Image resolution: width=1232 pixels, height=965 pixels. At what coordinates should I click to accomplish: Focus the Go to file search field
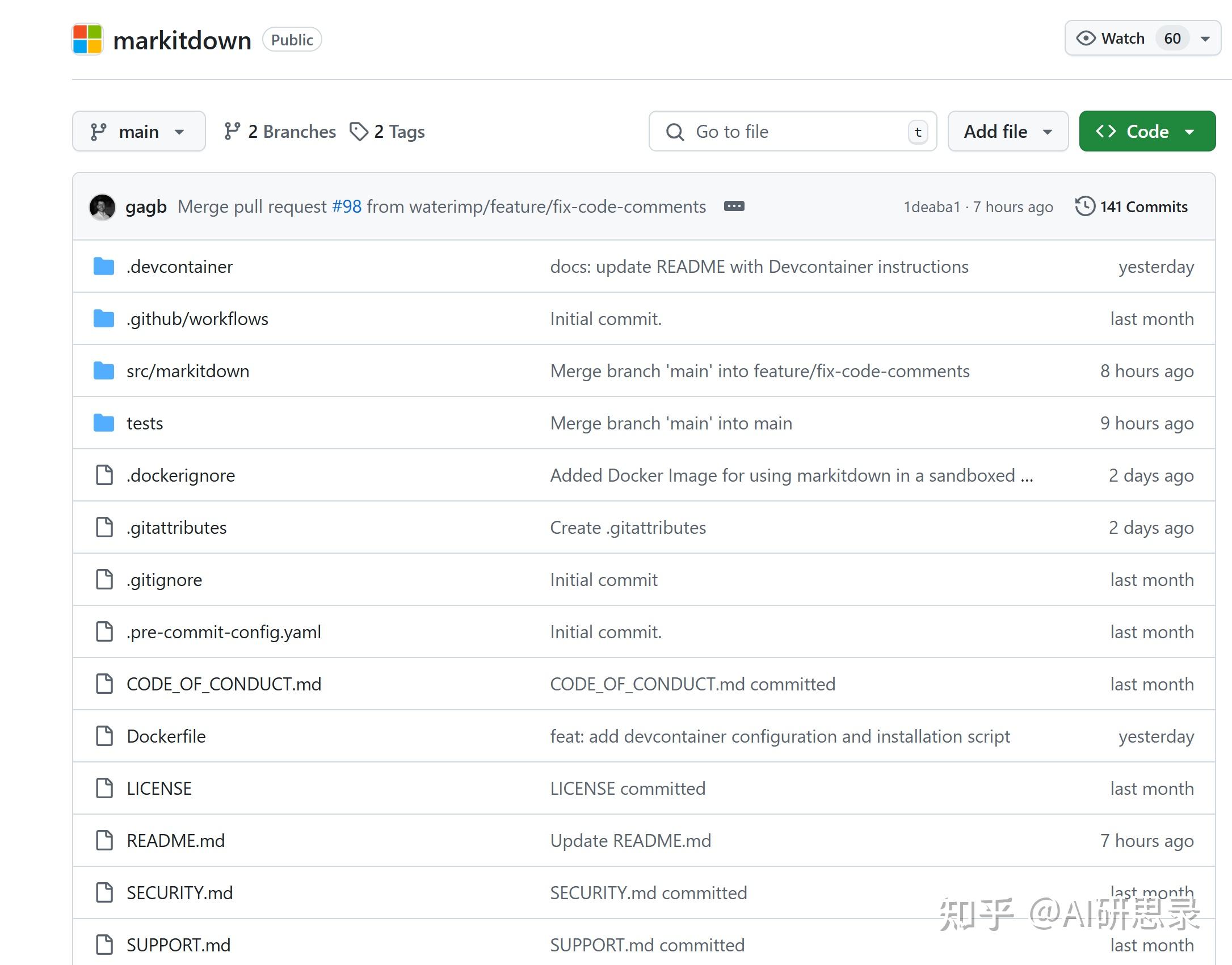tap(792, 132)
